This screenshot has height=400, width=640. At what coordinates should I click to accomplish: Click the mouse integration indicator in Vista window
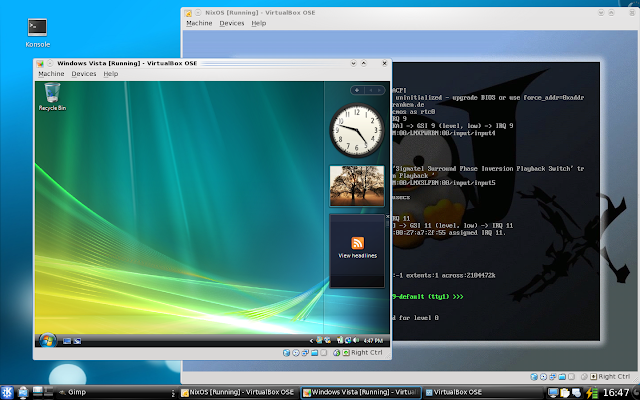pos(336,353)
